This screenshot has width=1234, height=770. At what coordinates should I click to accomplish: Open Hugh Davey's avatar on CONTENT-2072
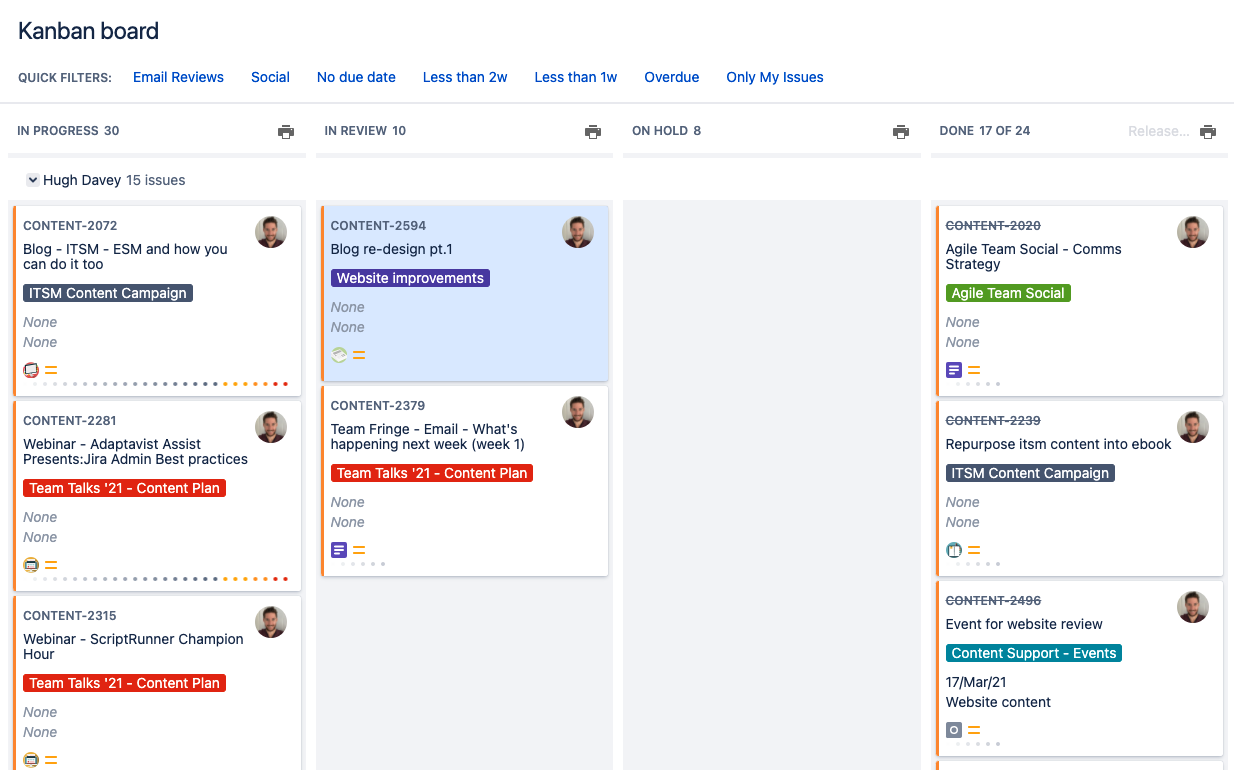[x=270, y=231]
